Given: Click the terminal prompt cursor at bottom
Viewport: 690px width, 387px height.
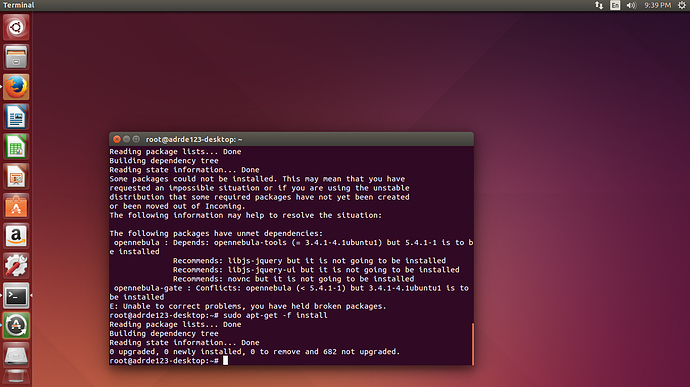Looking at the screenshot, I should point(225,361).
